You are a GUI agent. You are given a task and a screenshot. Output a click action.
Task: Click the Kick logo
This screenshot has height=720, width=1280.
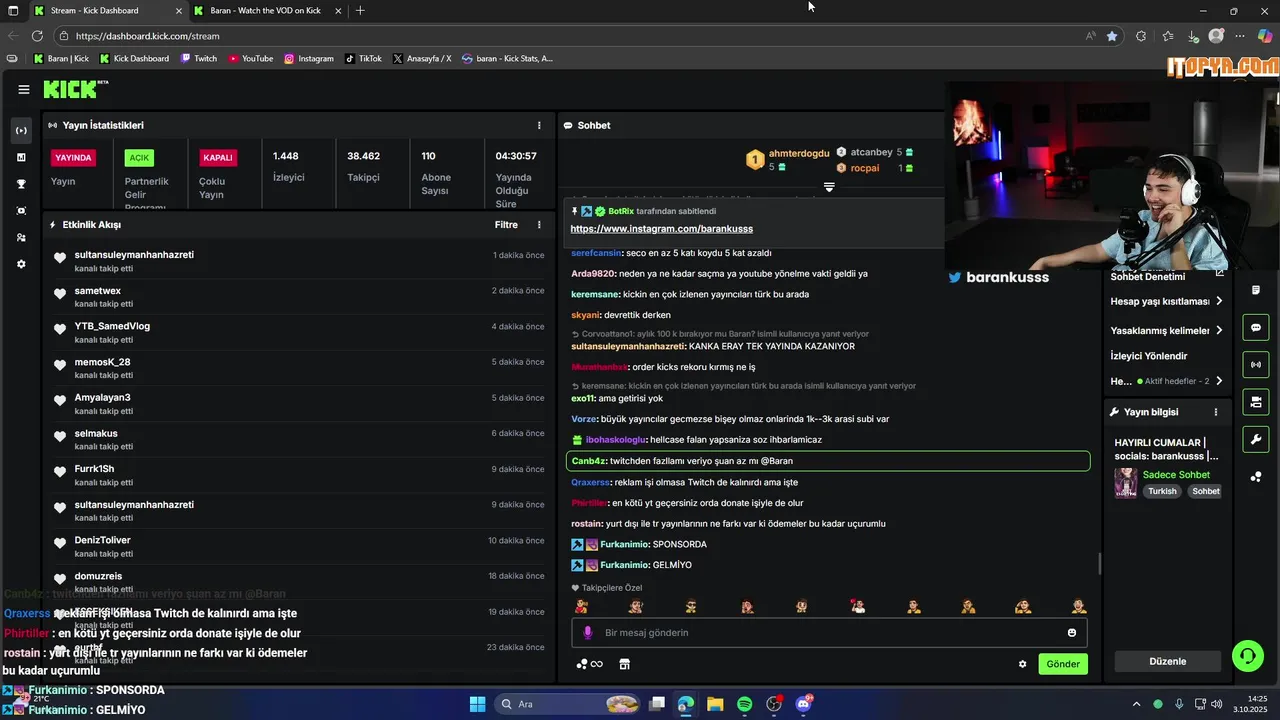[75, 89]
